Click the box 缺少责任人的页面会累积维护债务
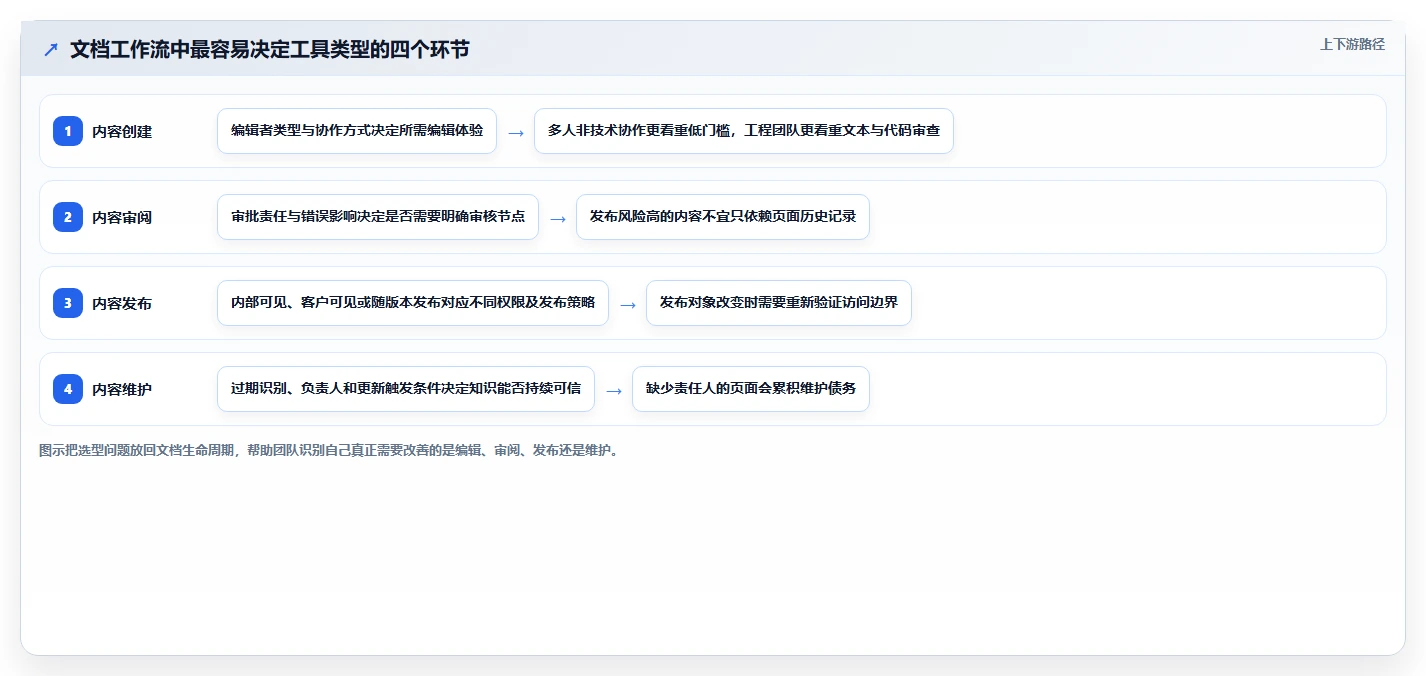Image resolution: width=1426 pixels, height=676 pixels. coord(751,389)
